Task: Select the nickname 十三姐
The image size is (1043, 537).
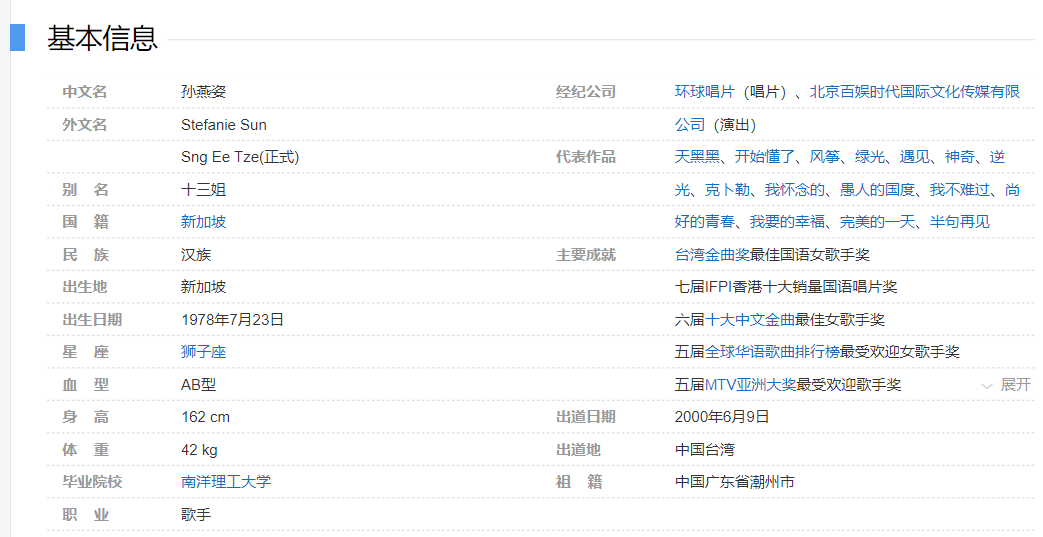Action: tap(204, 190)
